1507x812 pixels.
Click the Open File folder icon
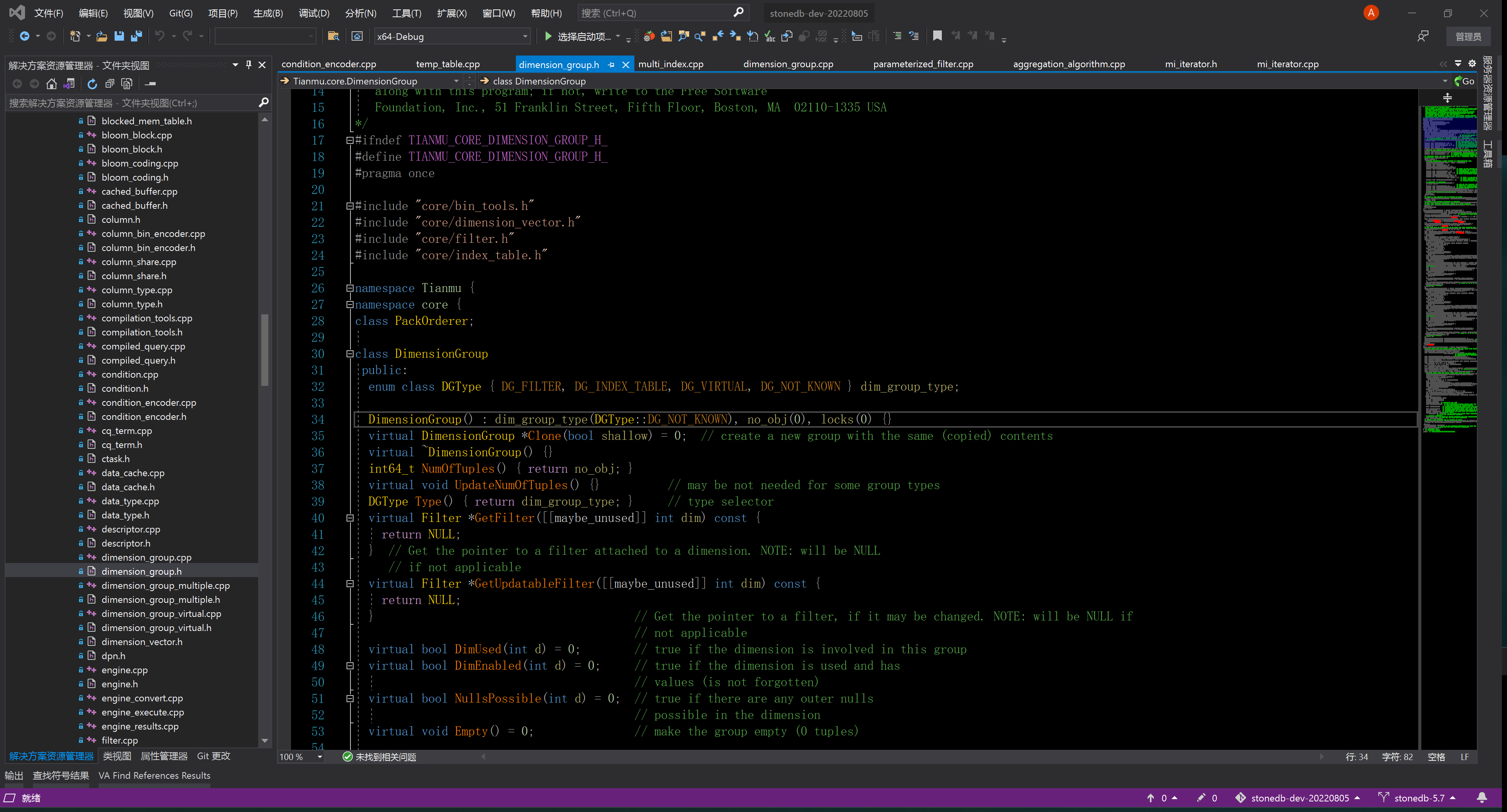(102, 36)
